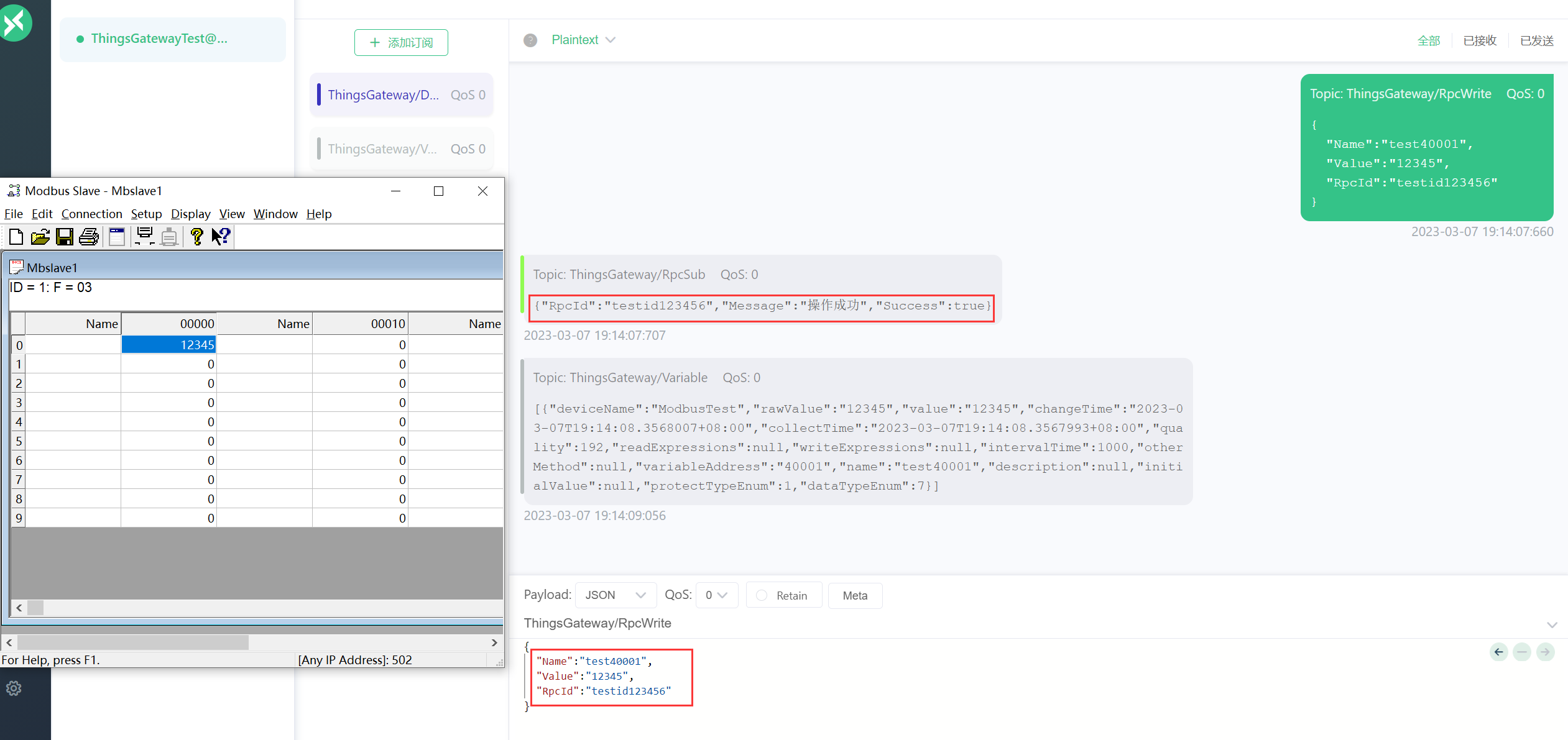Select register cell containing 12345
The height and width of the screenshot is (740, 1568).
(168, 345)
